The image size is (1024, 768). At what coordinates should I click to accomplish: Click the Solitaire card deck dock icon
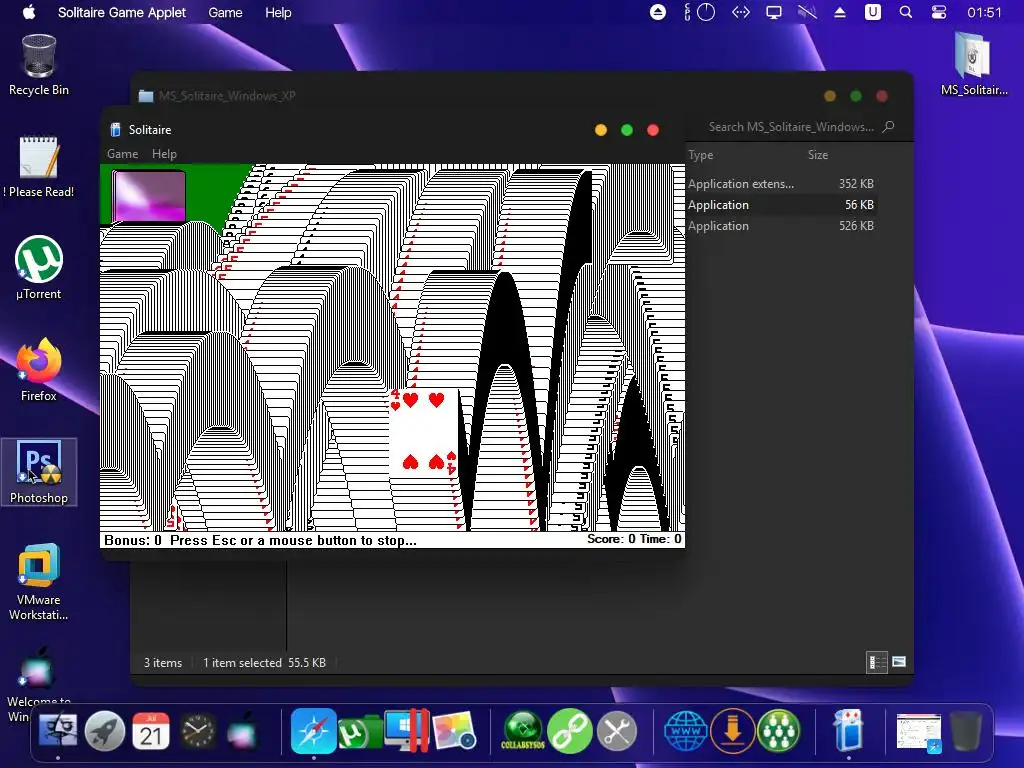click(848, 730)
